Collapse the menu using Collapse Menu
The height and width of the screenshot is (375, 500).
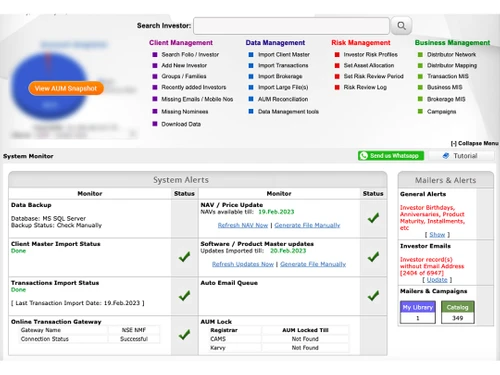(x=475, y=143)
